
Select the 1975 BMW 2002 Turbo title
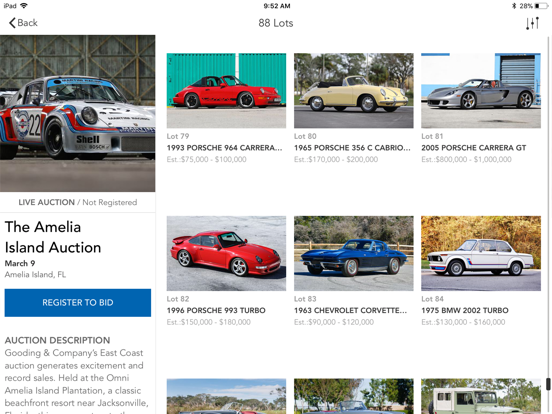pos(465,310)
